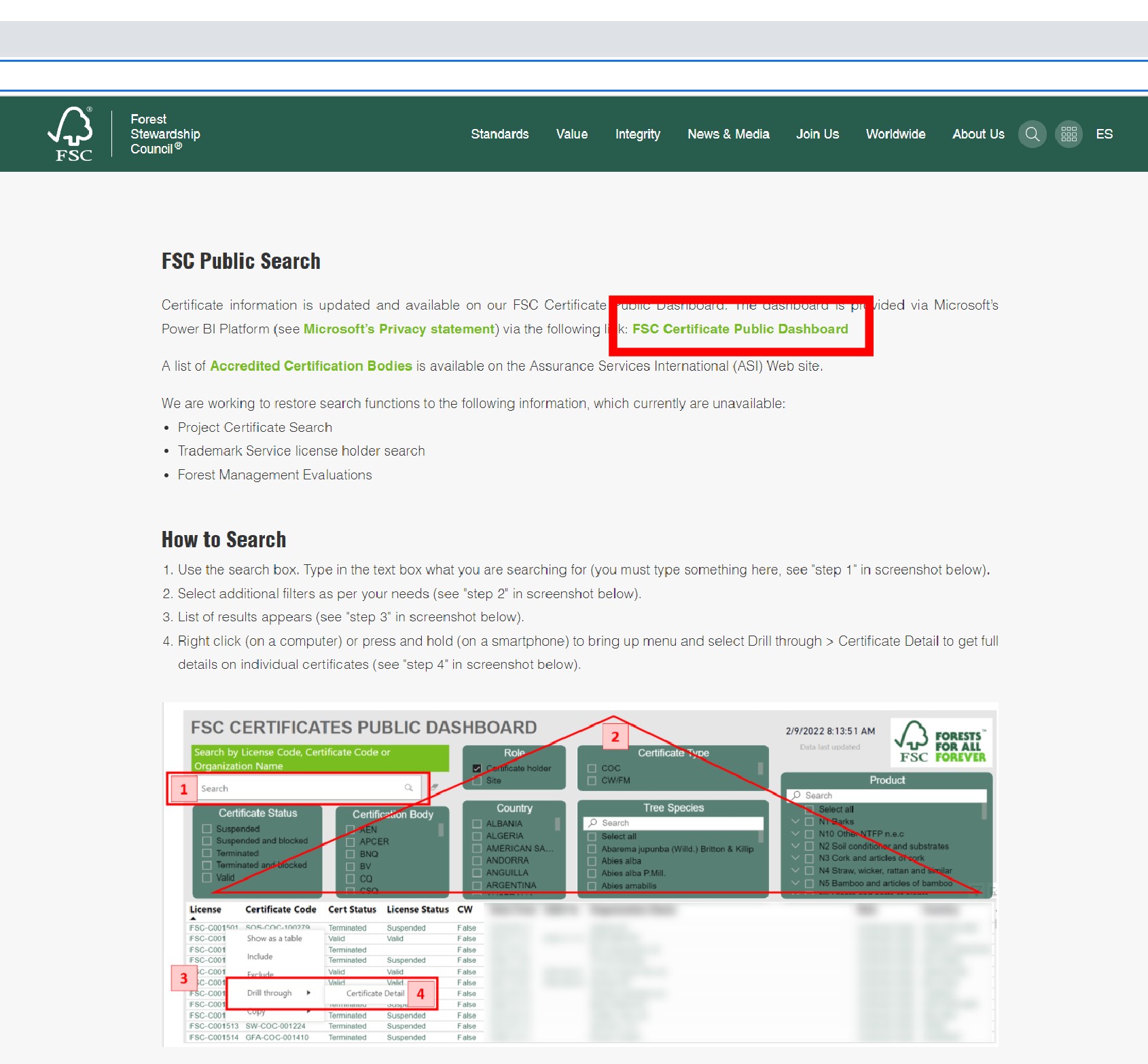This screenshot has height=1064, width=1148.
Task: Click 'Project Certificate Search' bullet text
Action: point(255,427)
